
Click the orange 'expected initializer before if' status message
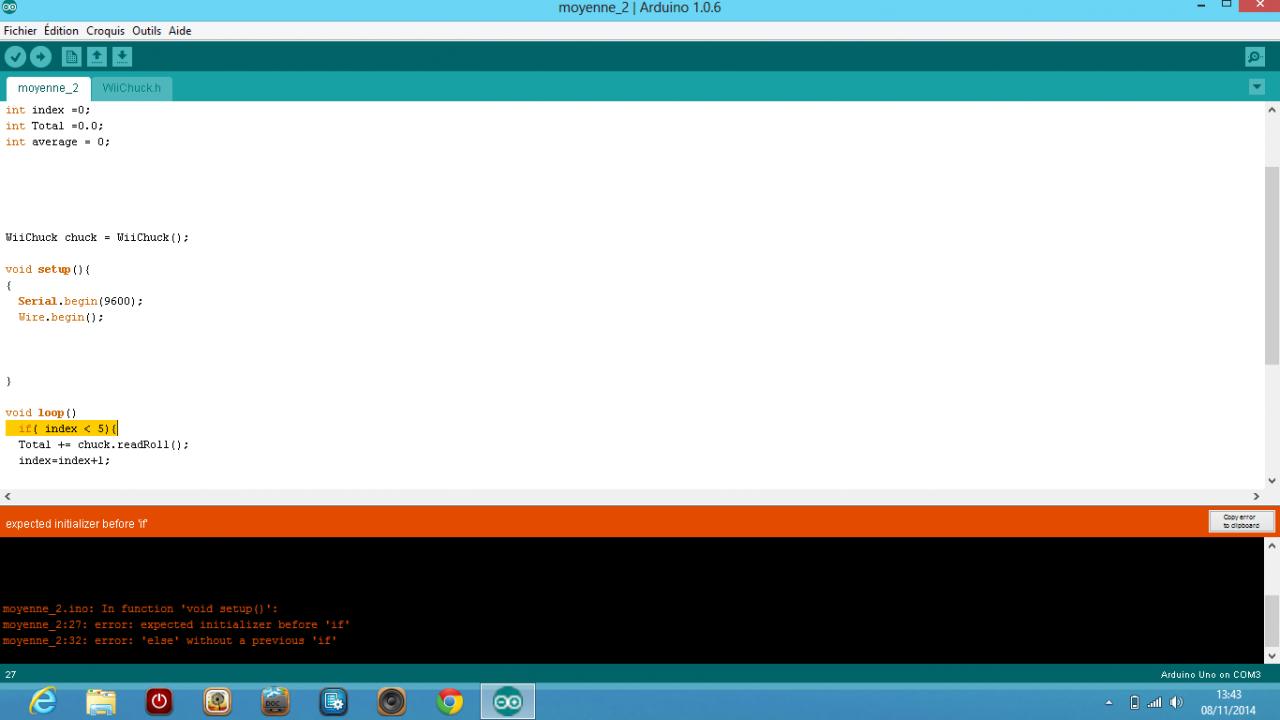(77, 524)
